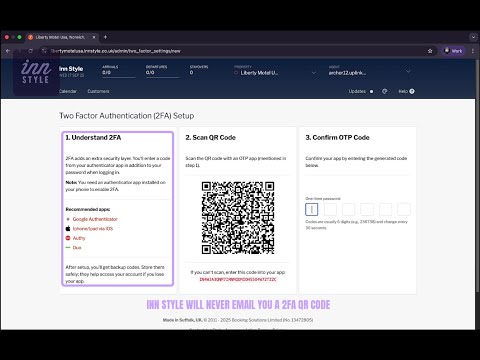480x360 pixels.
Task: Open the Calendar menu item
Action: [x=68, y=91]
